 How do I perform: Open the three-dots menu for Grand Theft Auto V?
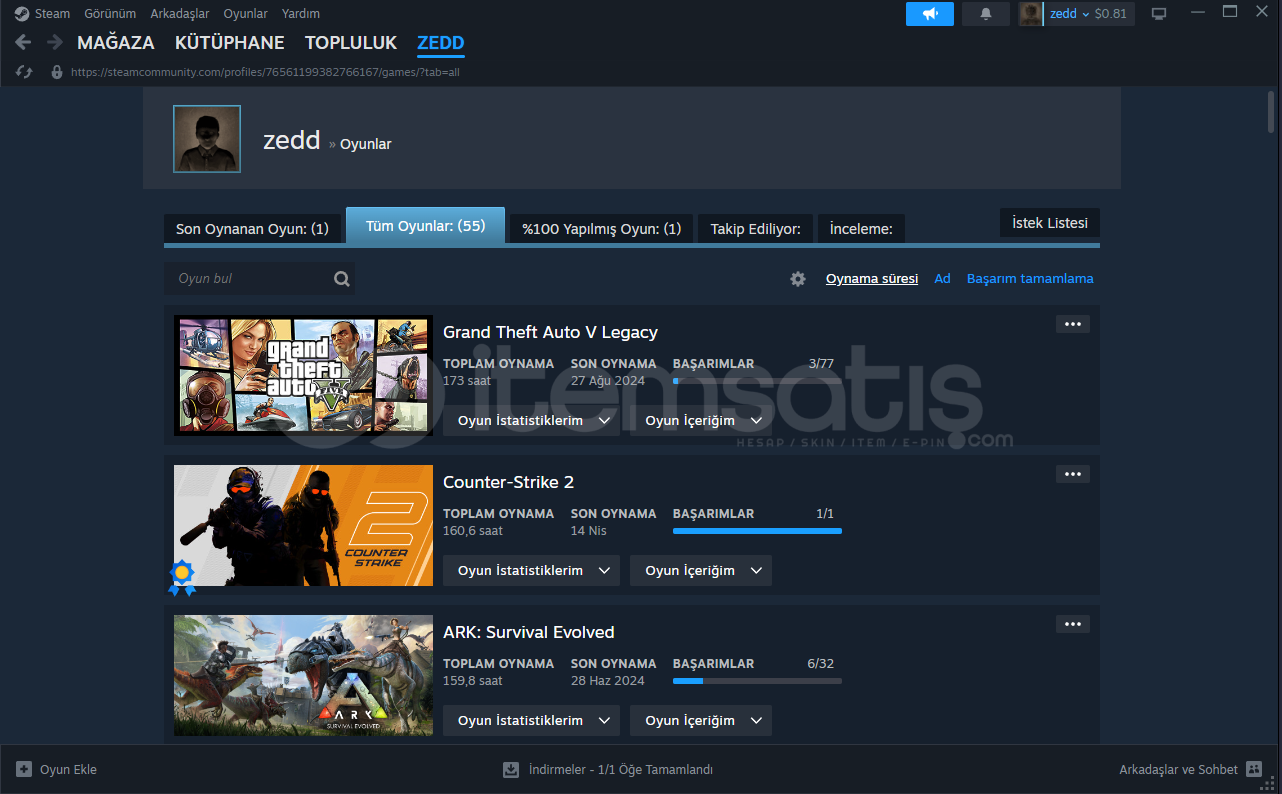click(x=1073, y=324)
